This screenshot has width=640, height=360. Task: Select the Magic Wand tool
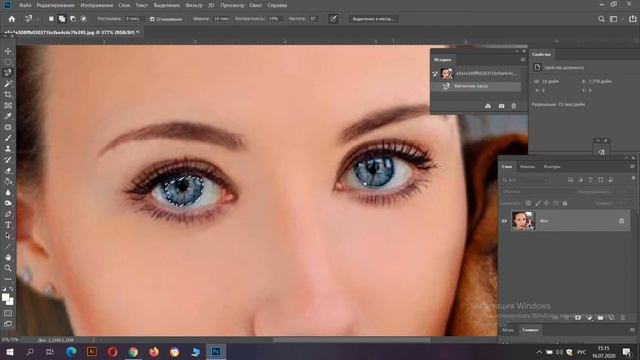(x=8, y=84)
